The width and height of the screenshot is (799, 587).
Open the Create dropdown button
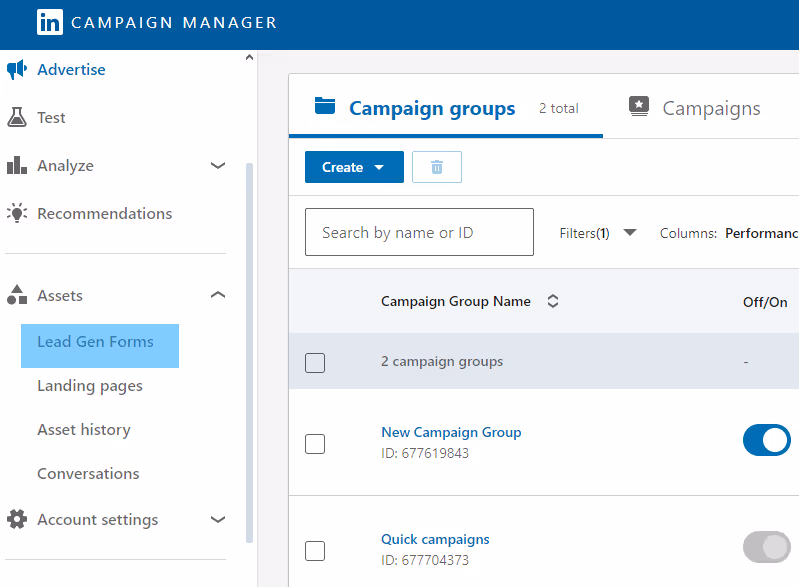354,167
